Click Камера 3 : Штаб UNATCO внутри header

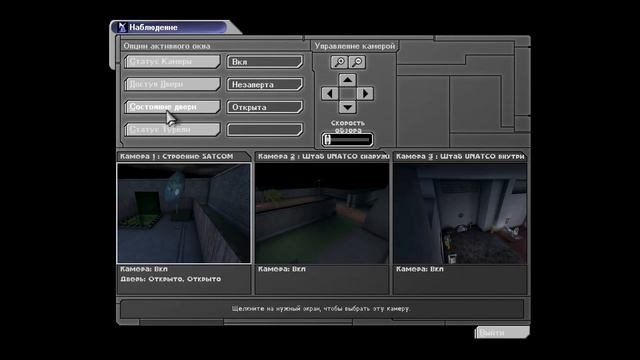(x=460, y=156)
